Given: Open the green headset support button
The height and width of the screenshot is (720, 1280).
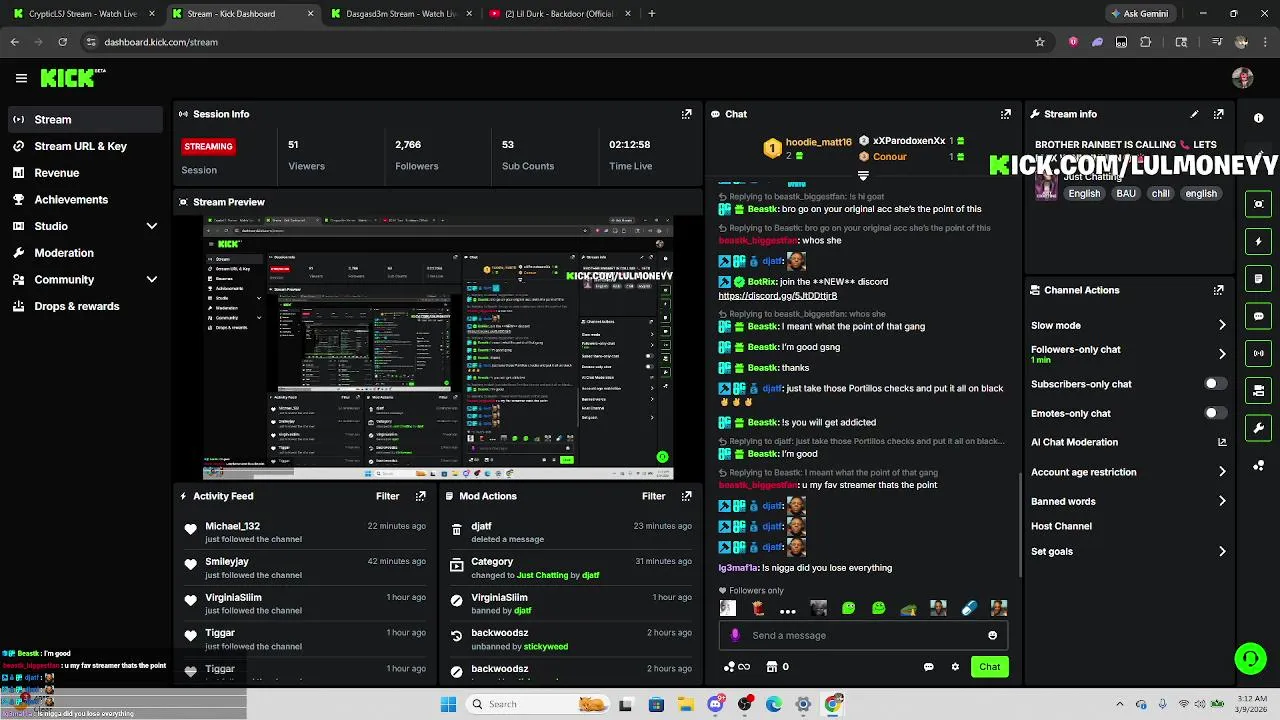Looking at the screenshot, I should [x=1250, y=658].
